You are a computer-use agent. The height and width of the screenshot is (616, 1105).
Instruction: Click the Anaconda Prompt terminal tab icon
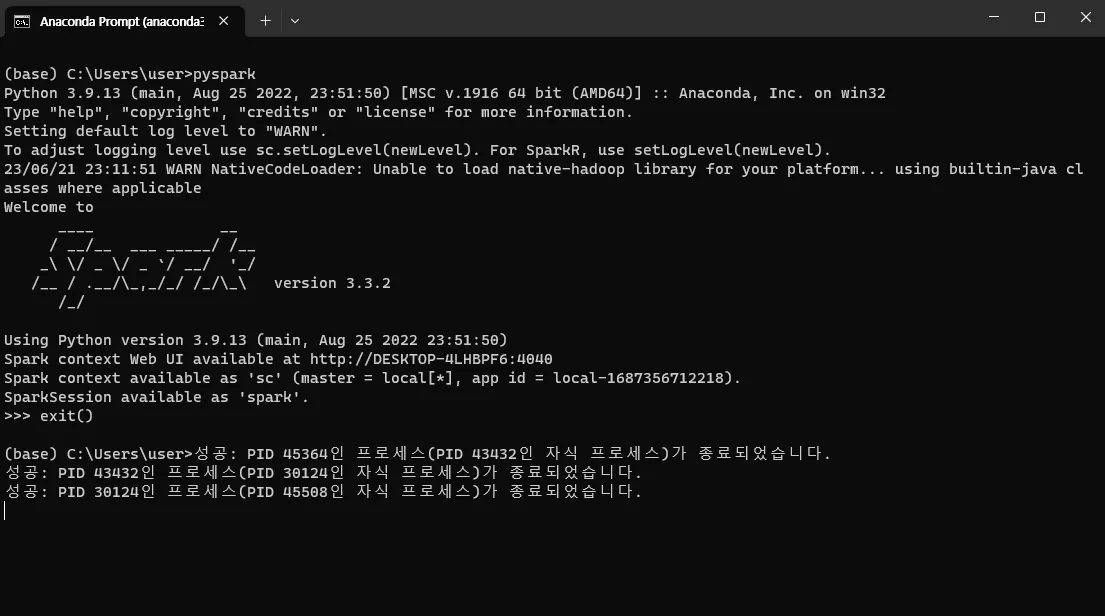(22, 21)
